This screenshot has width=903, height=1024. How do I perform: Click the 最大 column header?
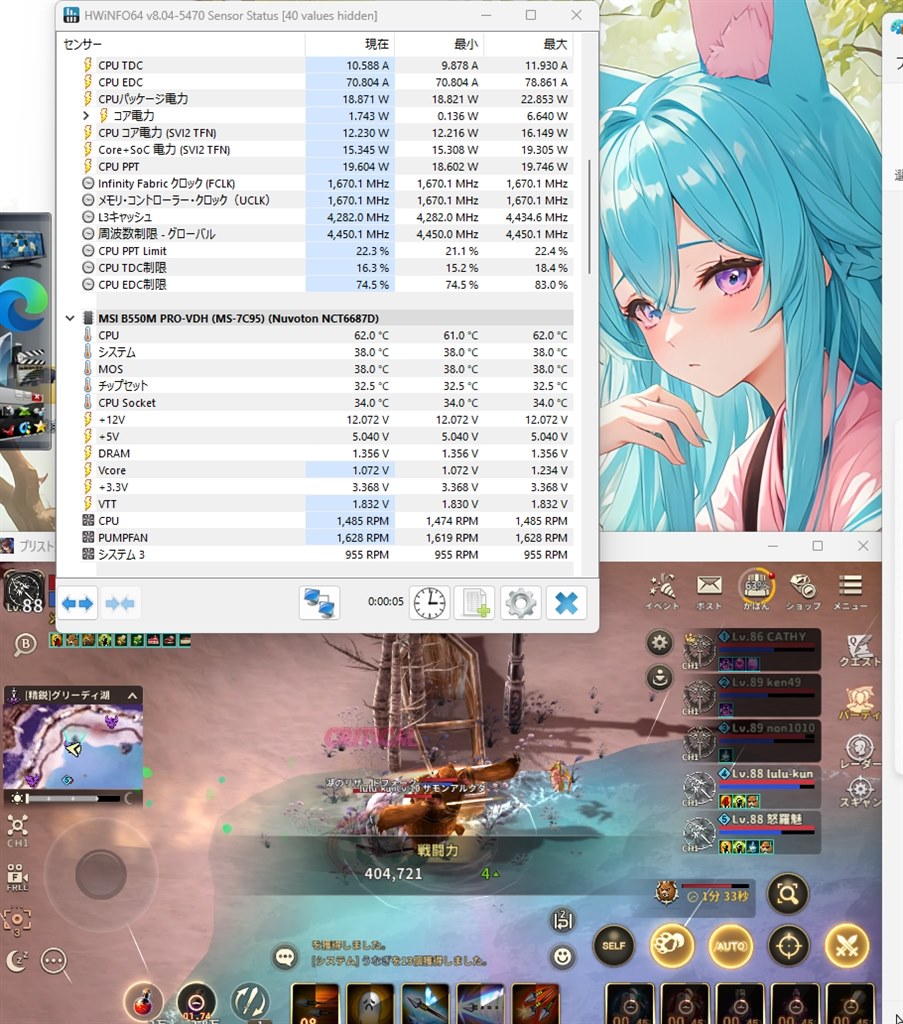click(x=529, y=44)
